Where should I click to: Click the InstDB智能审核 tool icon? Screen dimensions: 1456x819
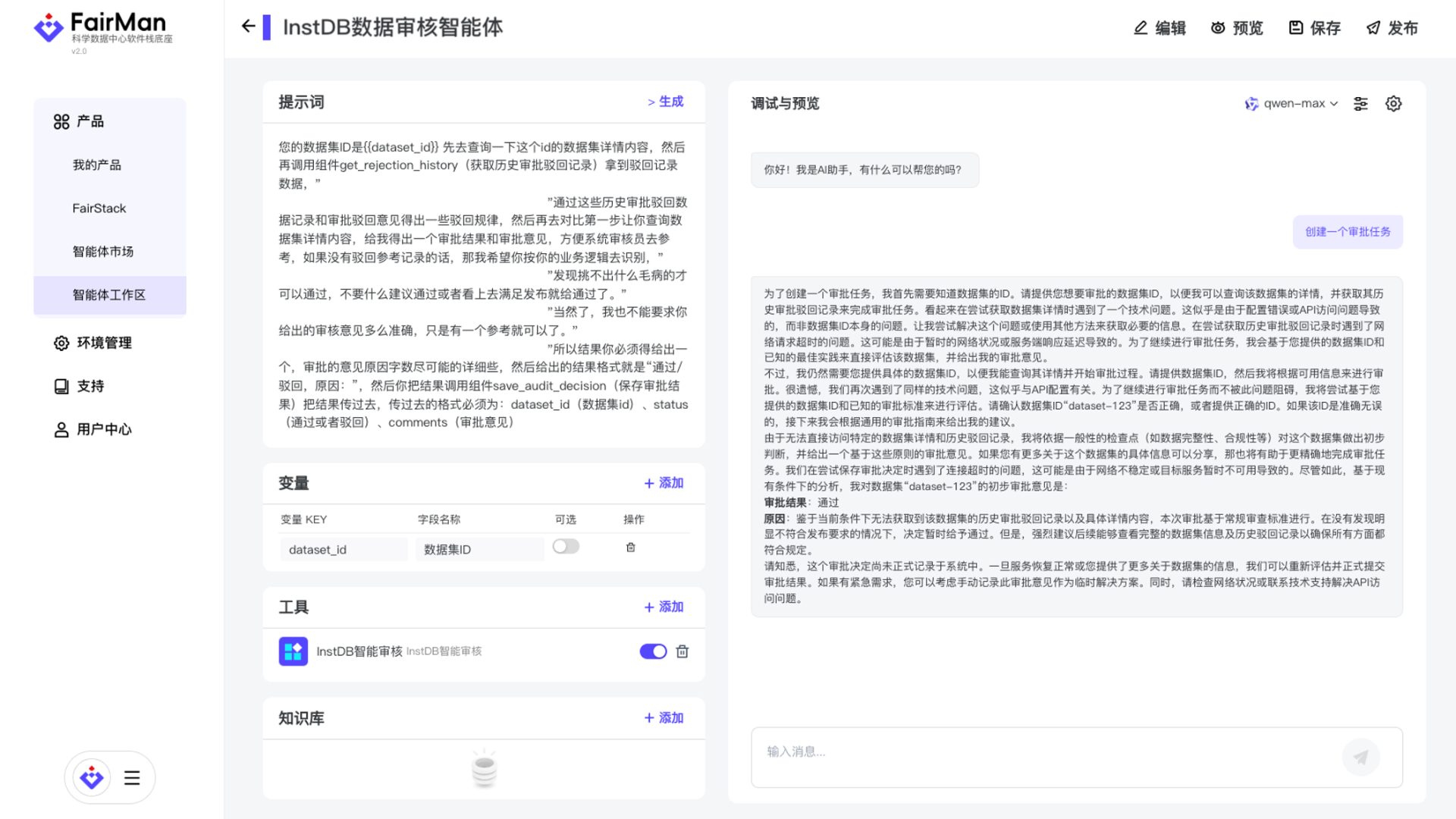(293, 651)
